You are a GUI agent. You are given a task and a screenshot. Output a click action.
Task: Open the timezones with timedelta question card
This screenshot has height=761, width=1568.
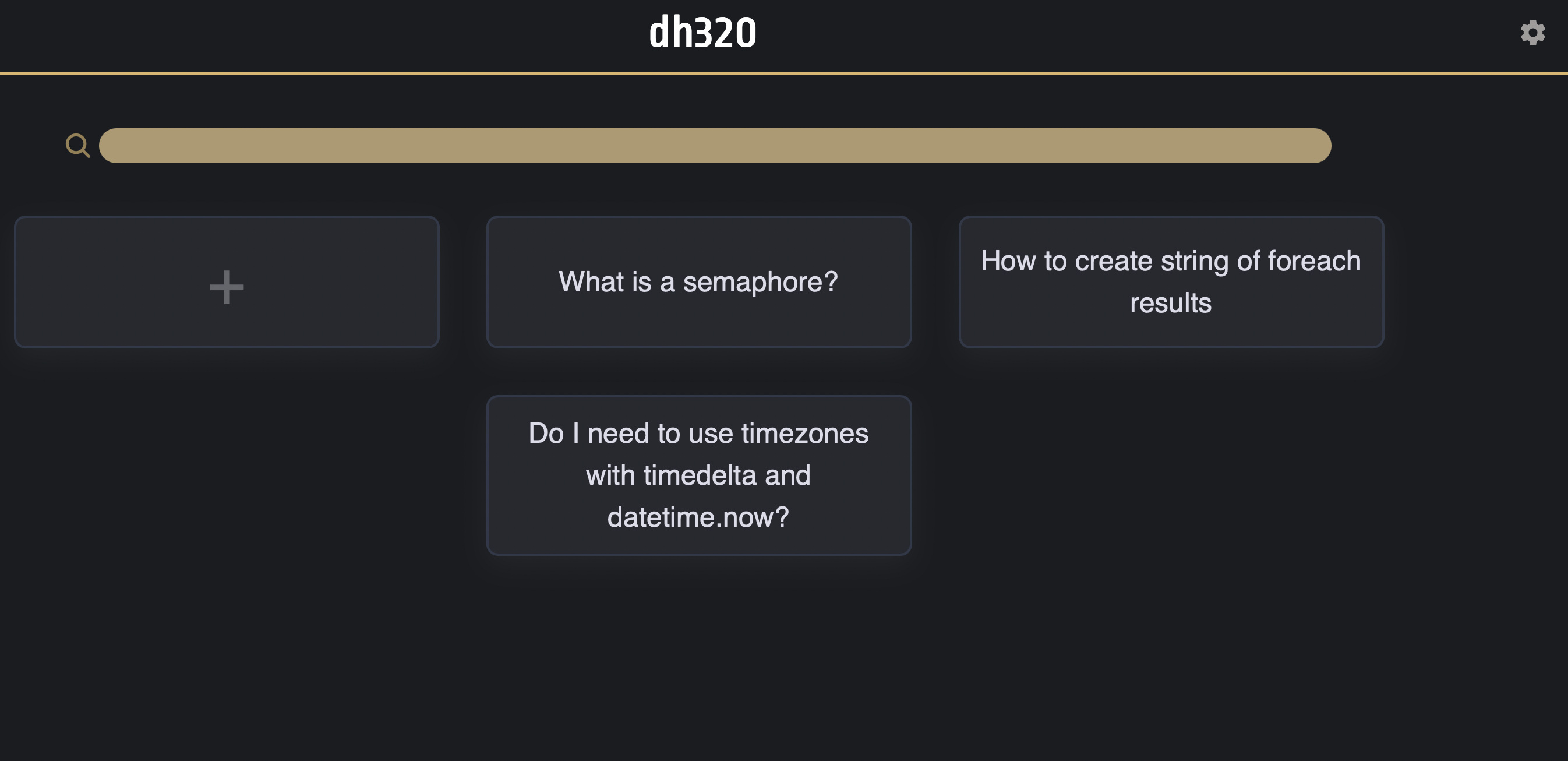[699, 475]
